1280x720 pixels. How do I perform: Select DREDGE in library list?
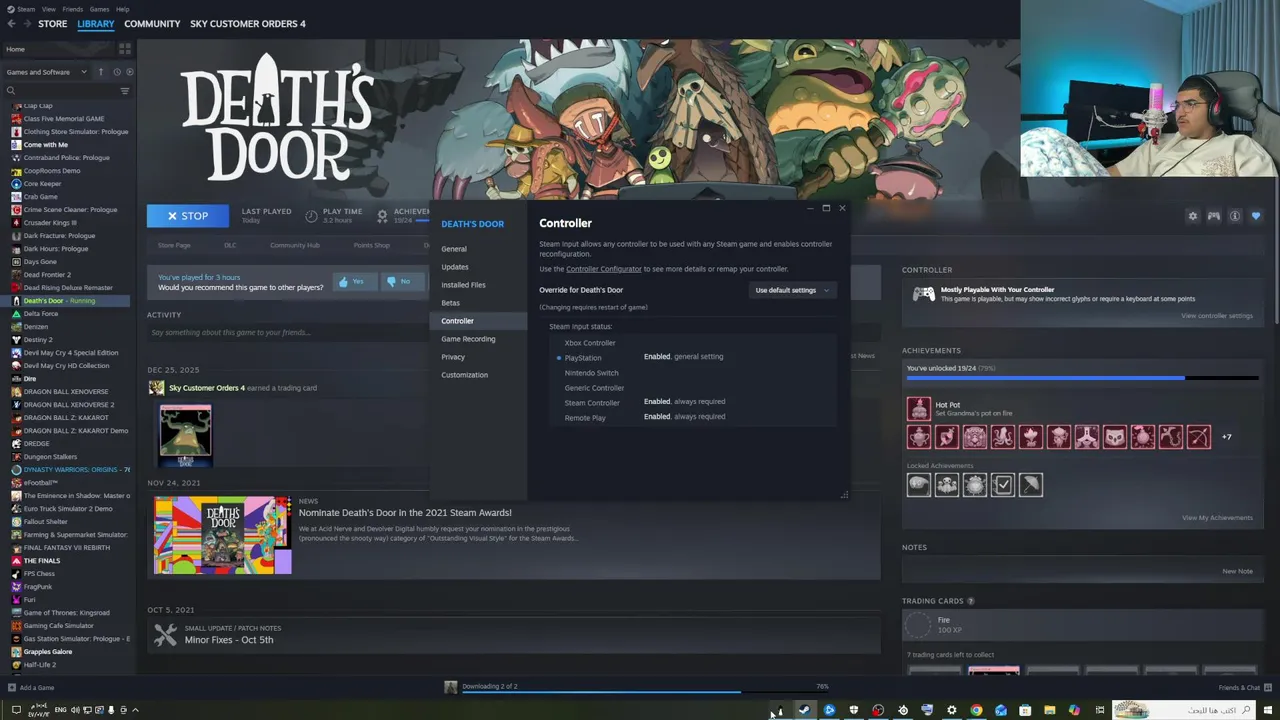(x=36, y=444)
